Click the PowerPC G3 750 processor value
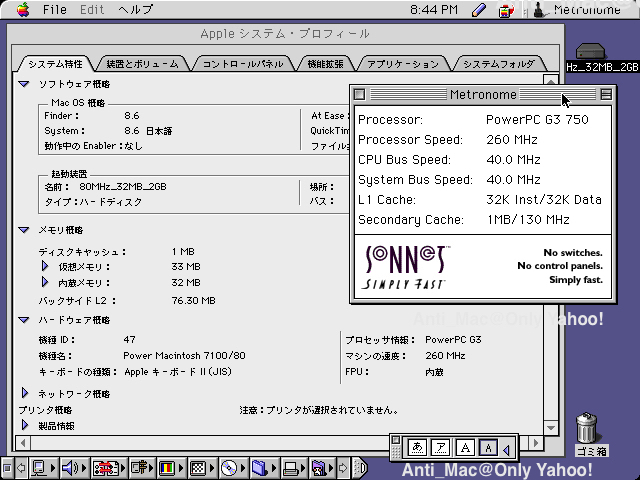 coord(537,120)
